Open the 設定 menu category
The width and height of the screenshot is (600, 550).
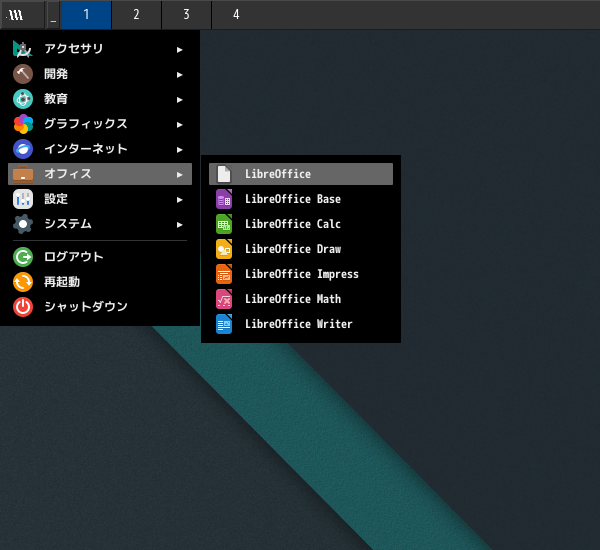[56, 199]
